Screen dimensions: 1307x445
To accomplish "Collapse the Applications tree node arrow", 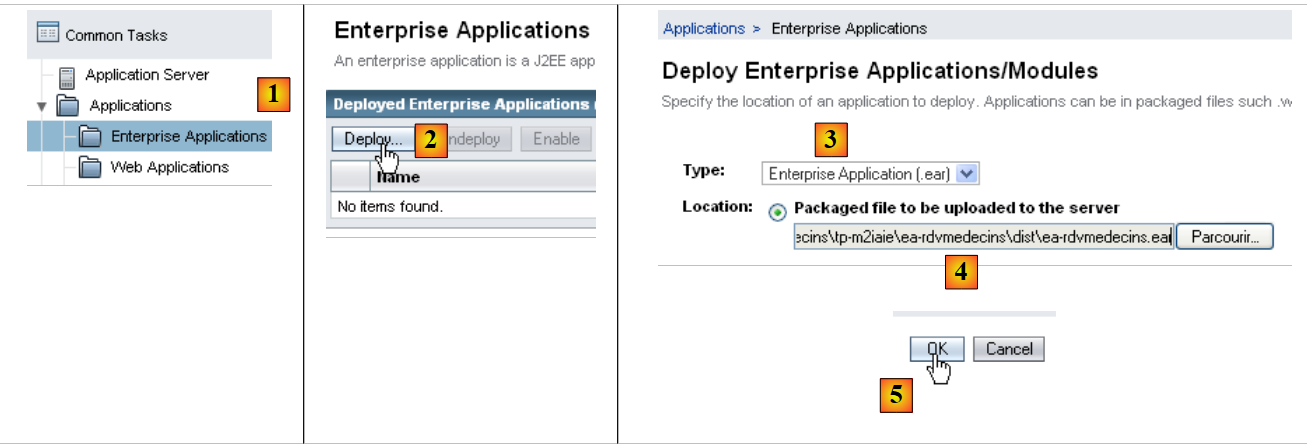I will click(41, 106).
